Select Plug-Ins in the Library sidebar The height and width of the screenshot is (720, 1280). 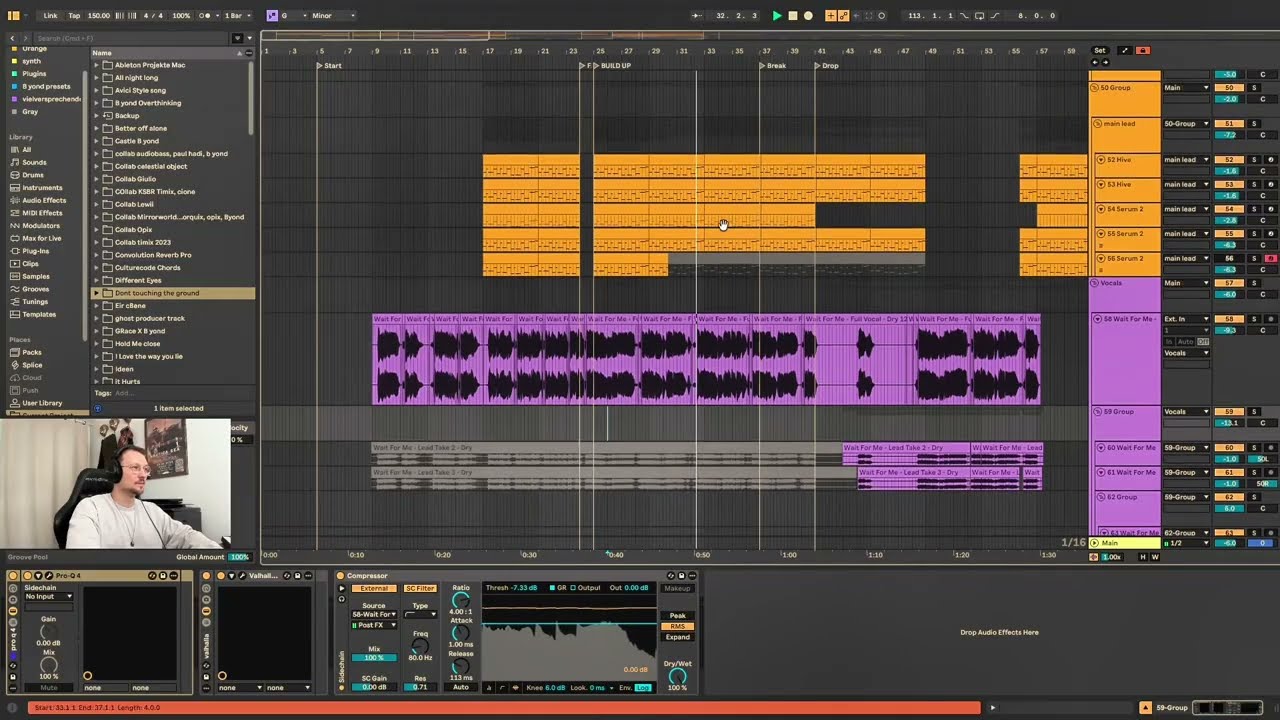[36, 251]
